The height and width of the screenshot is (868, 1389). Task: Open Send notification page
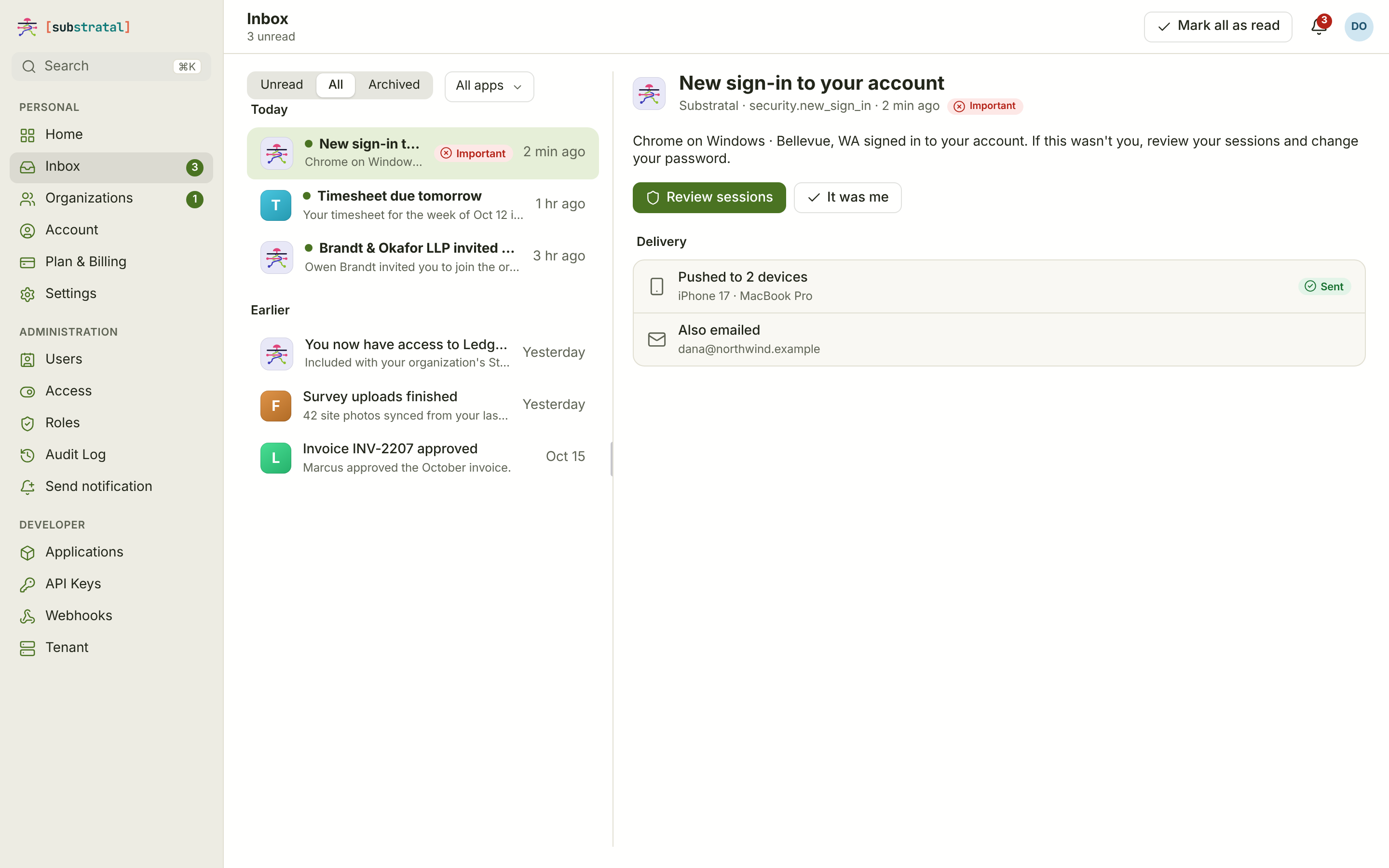click(x=111, y=487)
